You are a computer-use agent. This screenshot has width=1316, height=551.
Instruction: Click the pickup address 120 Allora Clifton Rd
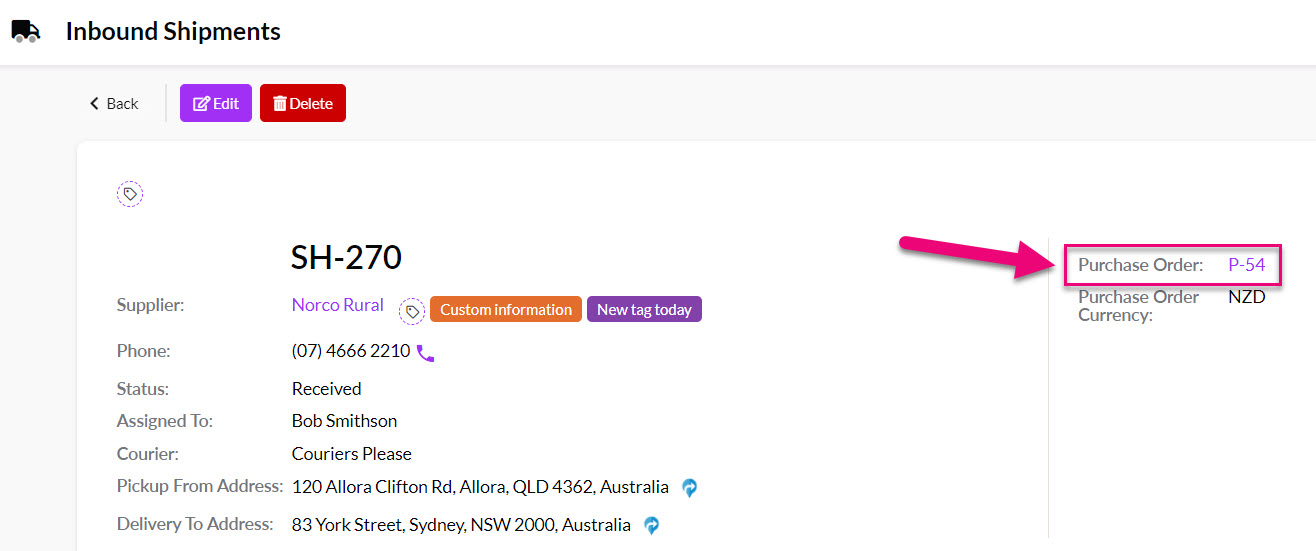point(480,487)
